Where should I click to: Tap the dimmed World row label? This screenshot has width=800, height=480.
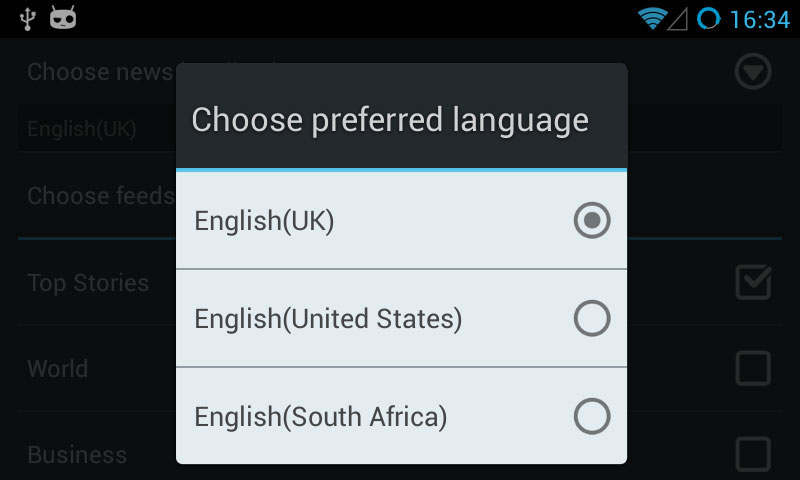coord(58,368)
